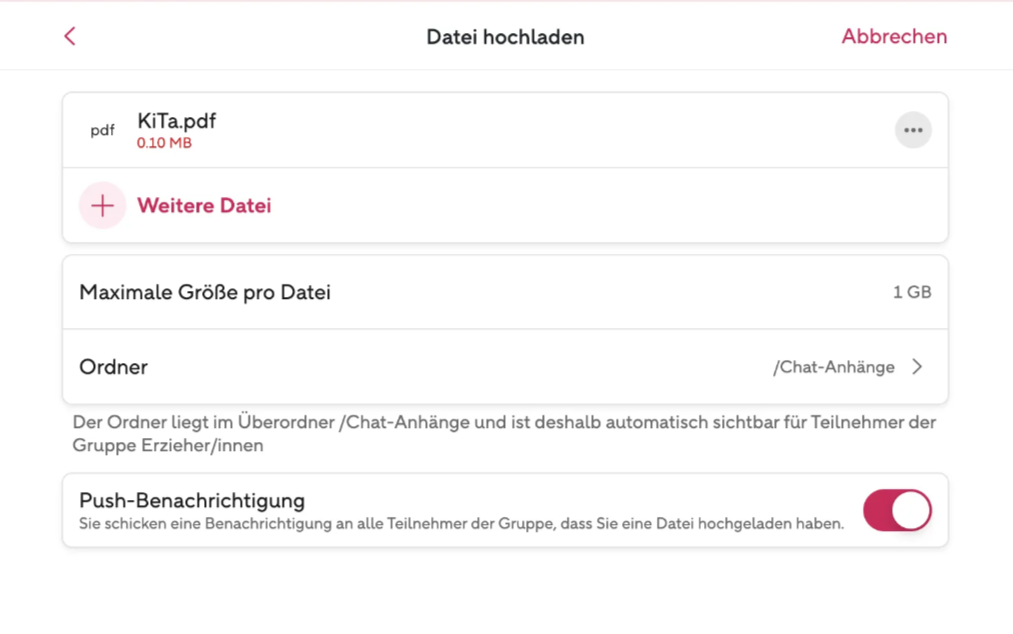Click the Maximale Größe pro Datei row
The image size is (1013, 634).
tap(505, 292)
